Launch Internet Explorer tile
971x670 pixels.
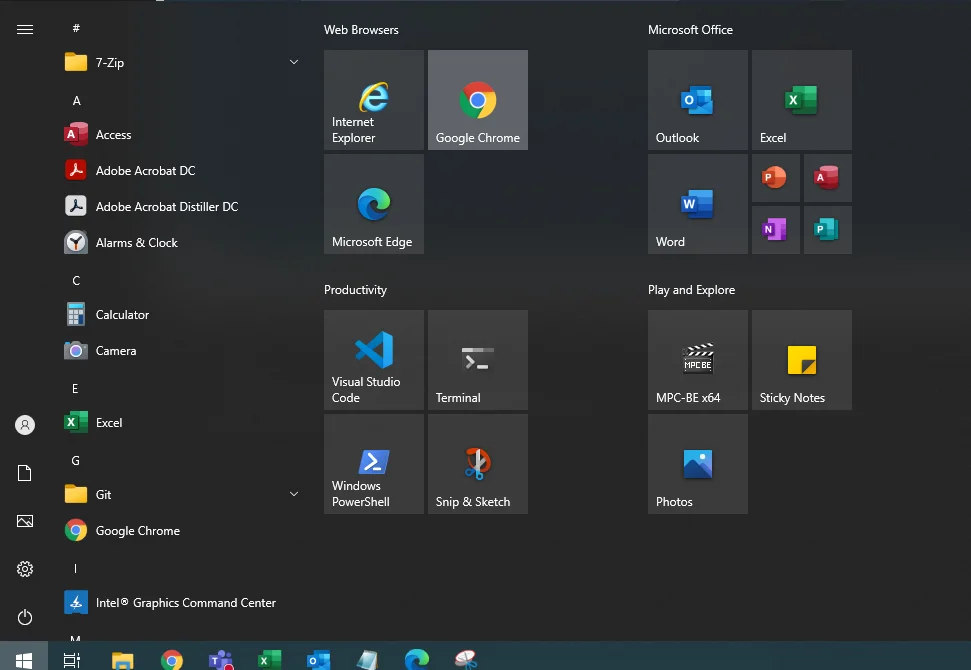(373, 100)
